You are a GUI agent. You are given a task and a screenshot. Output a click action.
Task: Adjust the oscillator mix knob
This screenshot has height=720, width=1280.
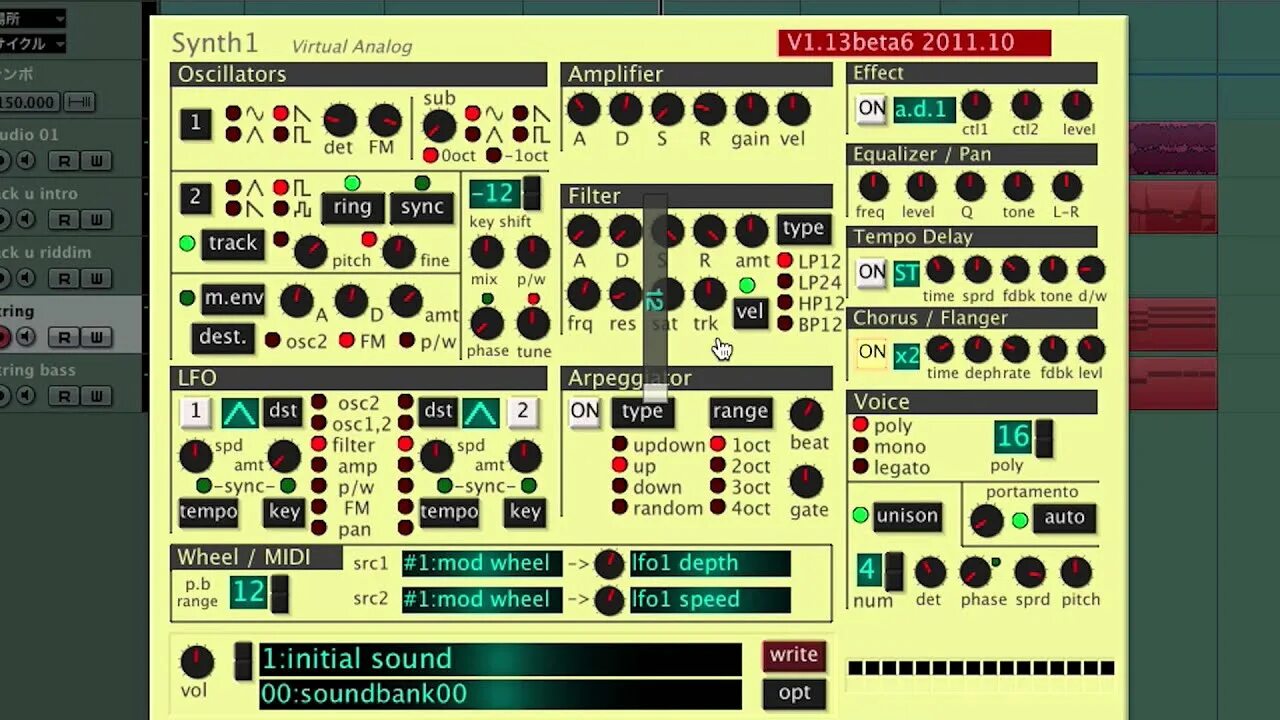coord(487,252)
